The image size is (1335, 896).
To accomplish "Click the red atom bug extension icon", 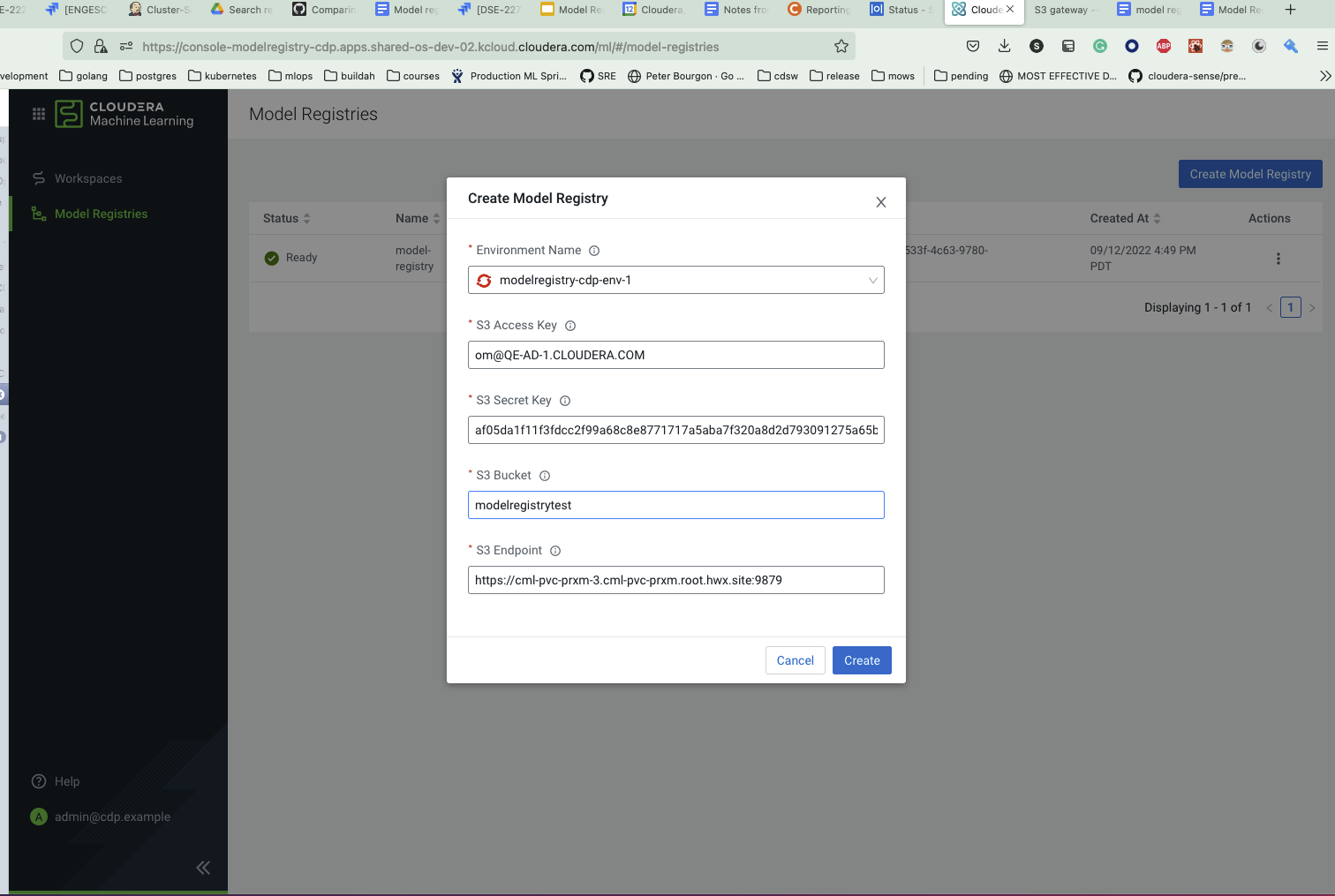I will [1195, 47].
